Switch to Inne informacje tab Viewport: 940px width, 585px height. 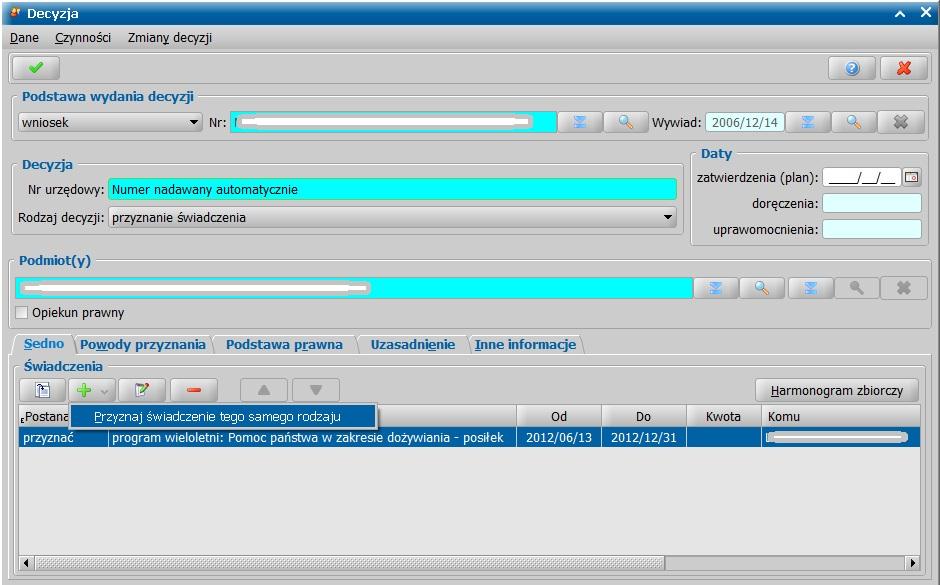click(525, 345)
